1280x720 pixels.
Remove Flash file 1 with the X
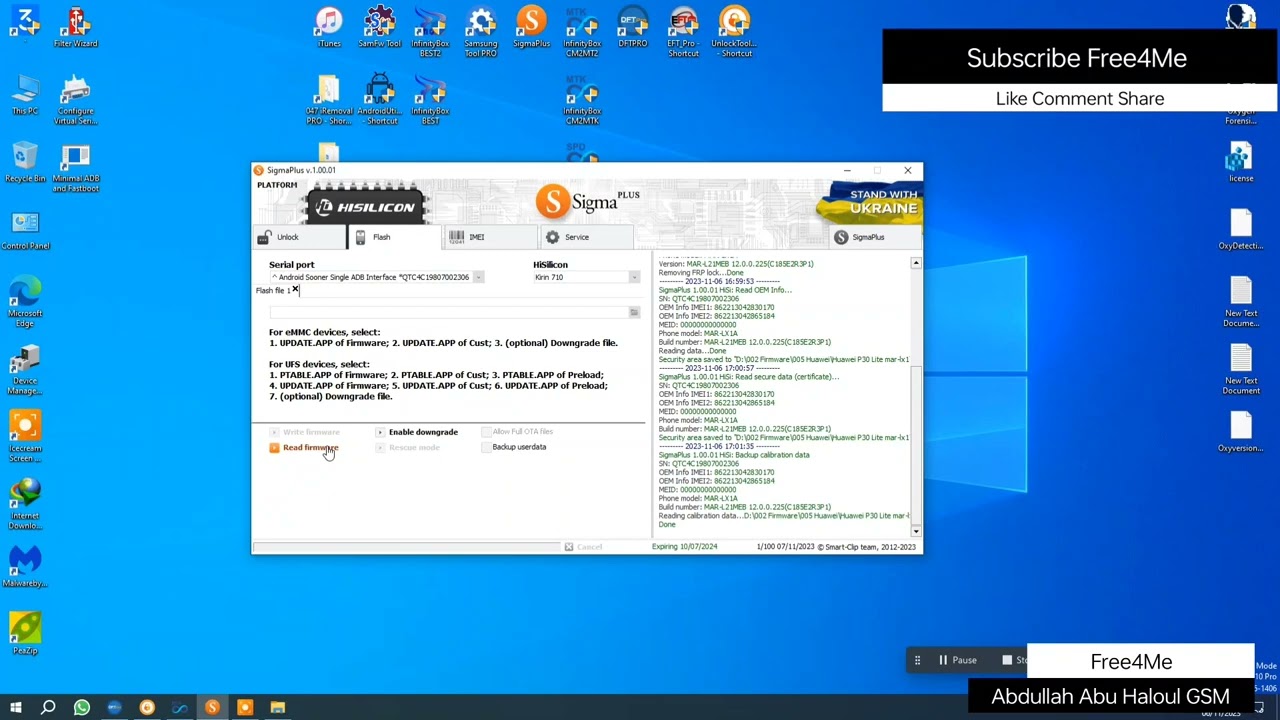(x=295, y=290)
